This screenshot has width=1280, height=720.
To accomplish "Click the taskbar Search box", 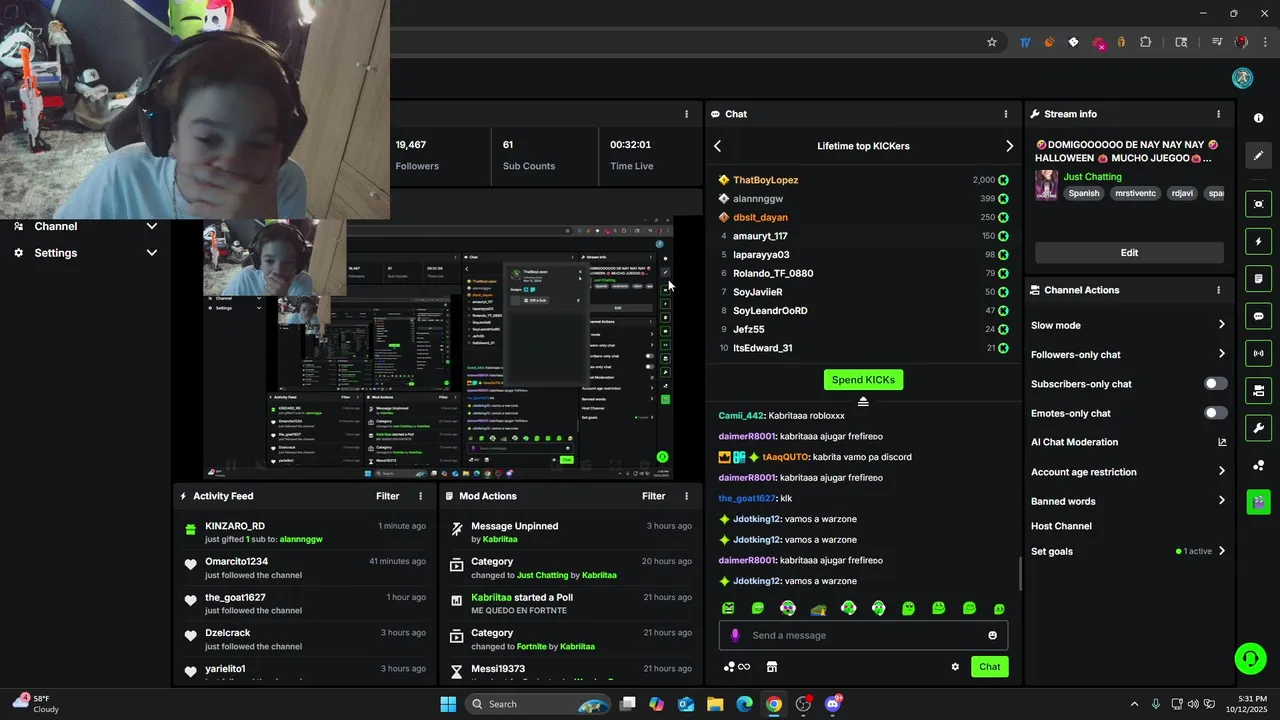I will (538, 704).
